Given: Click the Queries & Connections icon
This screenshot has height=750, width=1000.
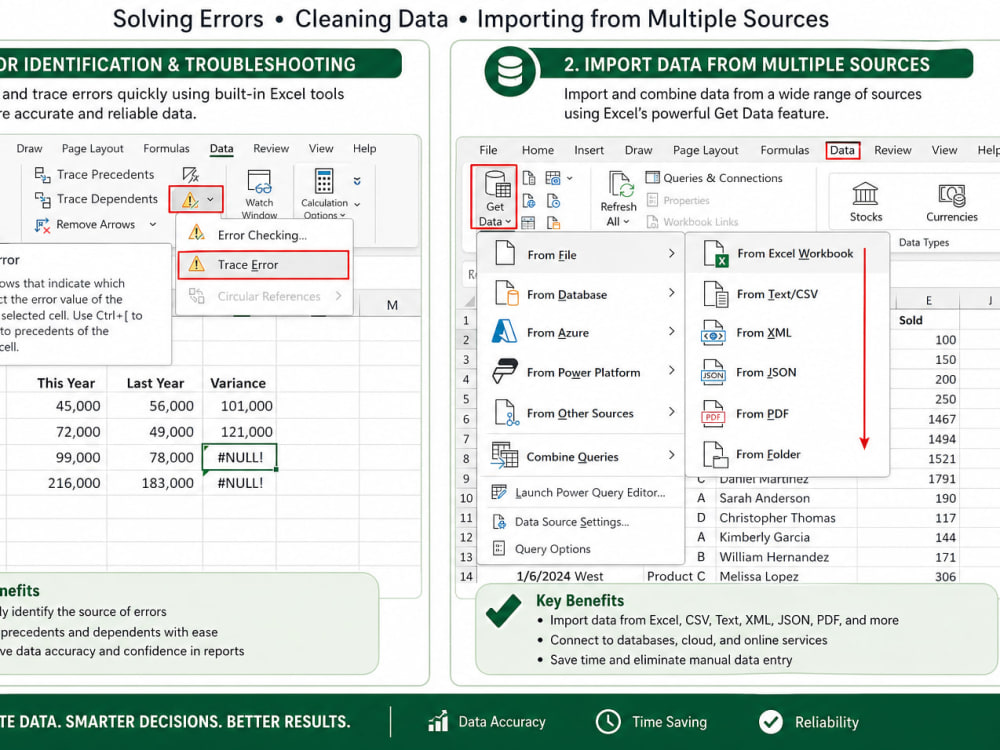Looking at the screenshot, I should click(x=652, y=177).
